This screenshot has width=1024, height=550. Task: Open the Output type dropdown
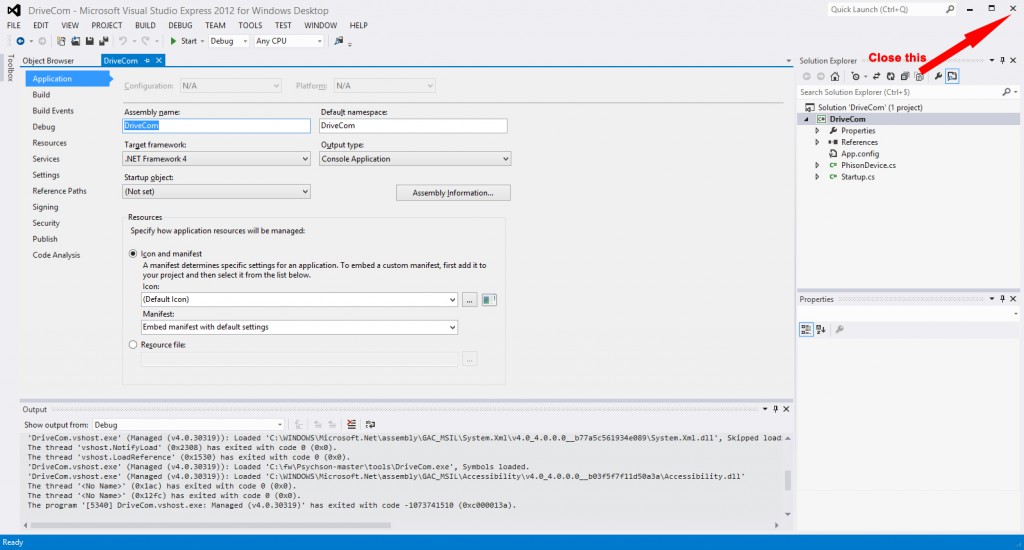coord(415,159)
